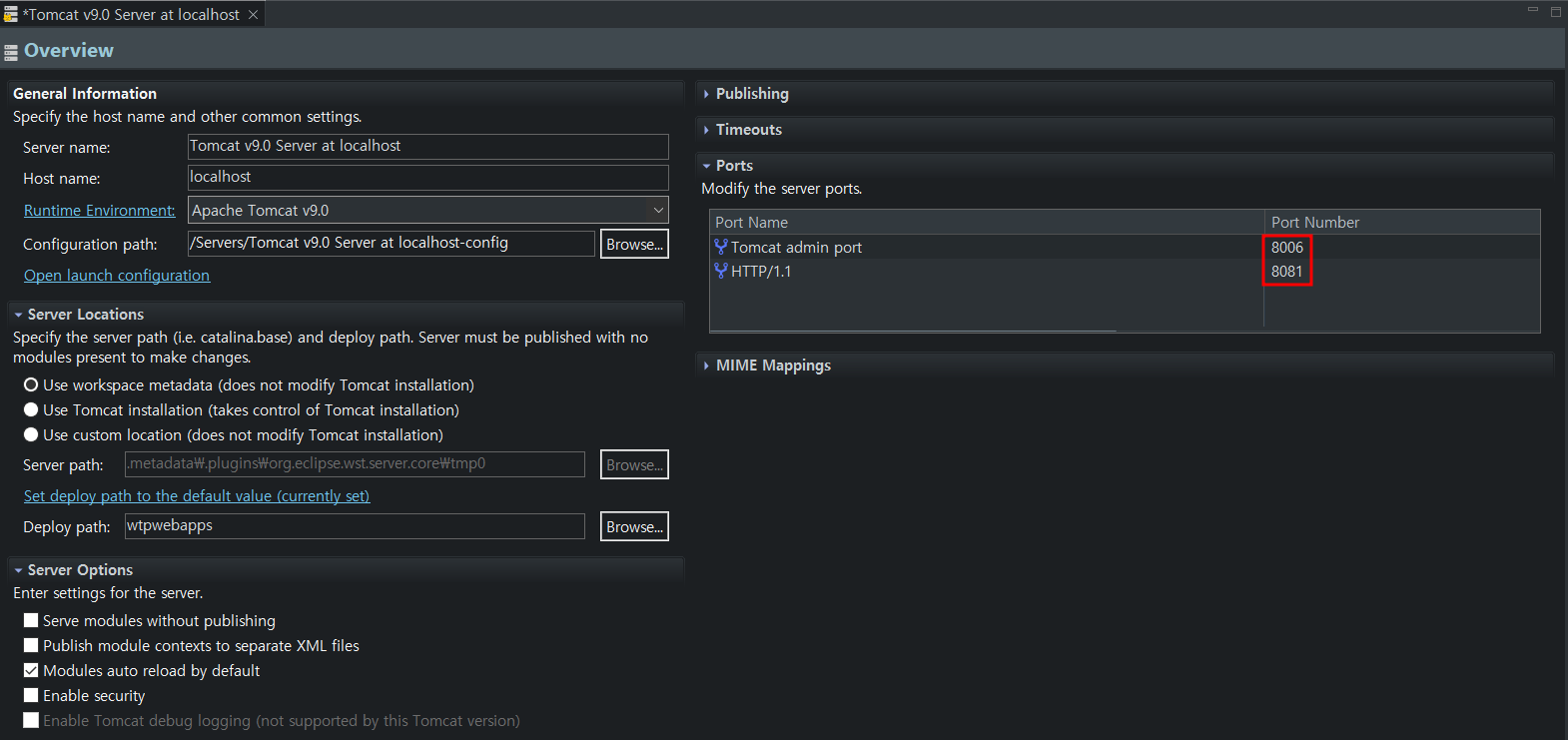Expand the Publishing section
1568x740 pixels.
point(706,94)
